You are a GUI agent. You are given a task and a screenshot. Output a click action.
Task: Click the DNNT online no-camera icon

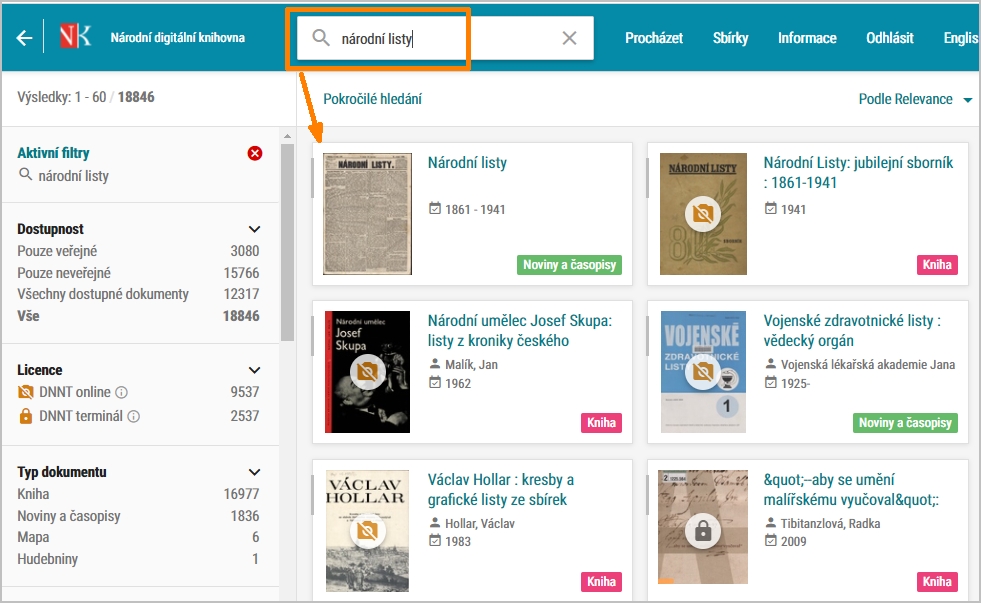tap(26, 392)
